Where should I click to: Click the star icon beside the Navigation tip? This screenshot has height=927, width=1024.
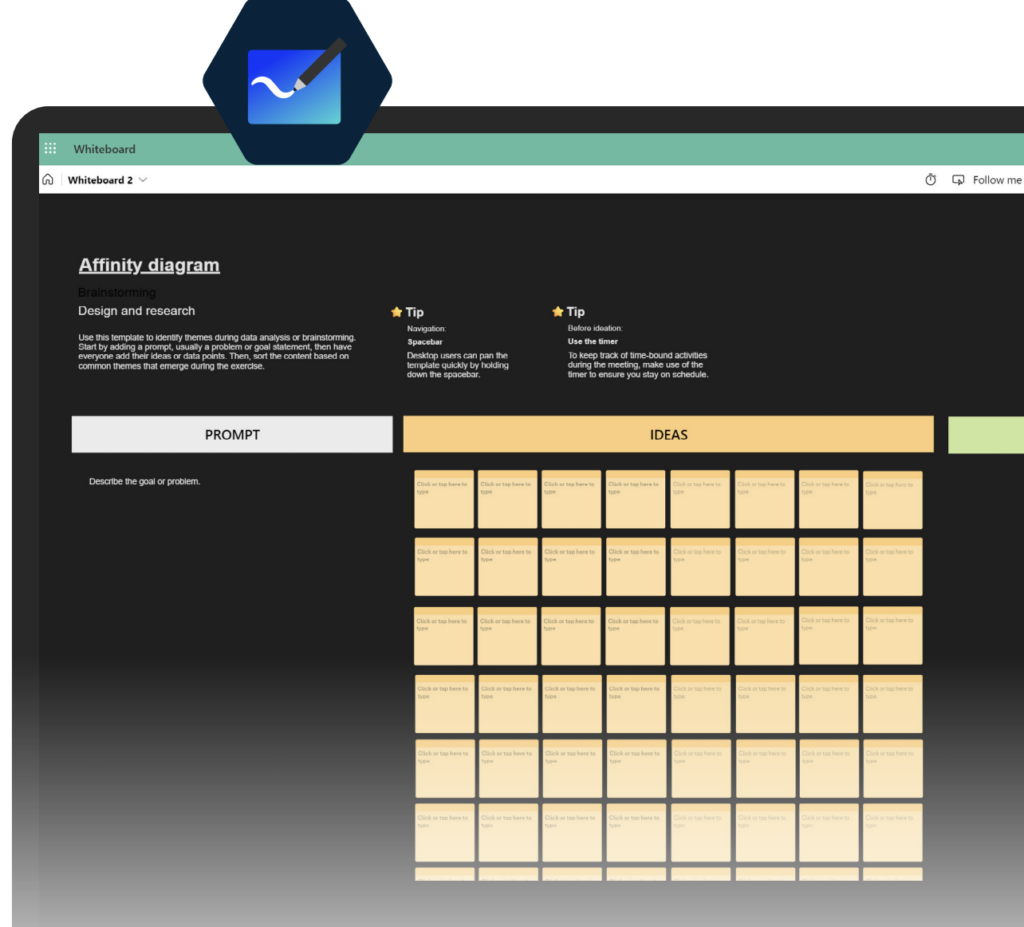click(x=396, y=312)
